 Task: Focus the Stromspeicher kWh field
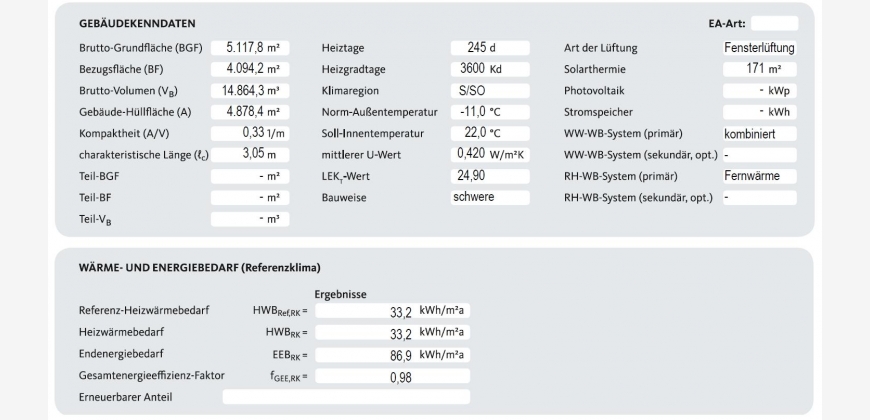click(759, 112)
